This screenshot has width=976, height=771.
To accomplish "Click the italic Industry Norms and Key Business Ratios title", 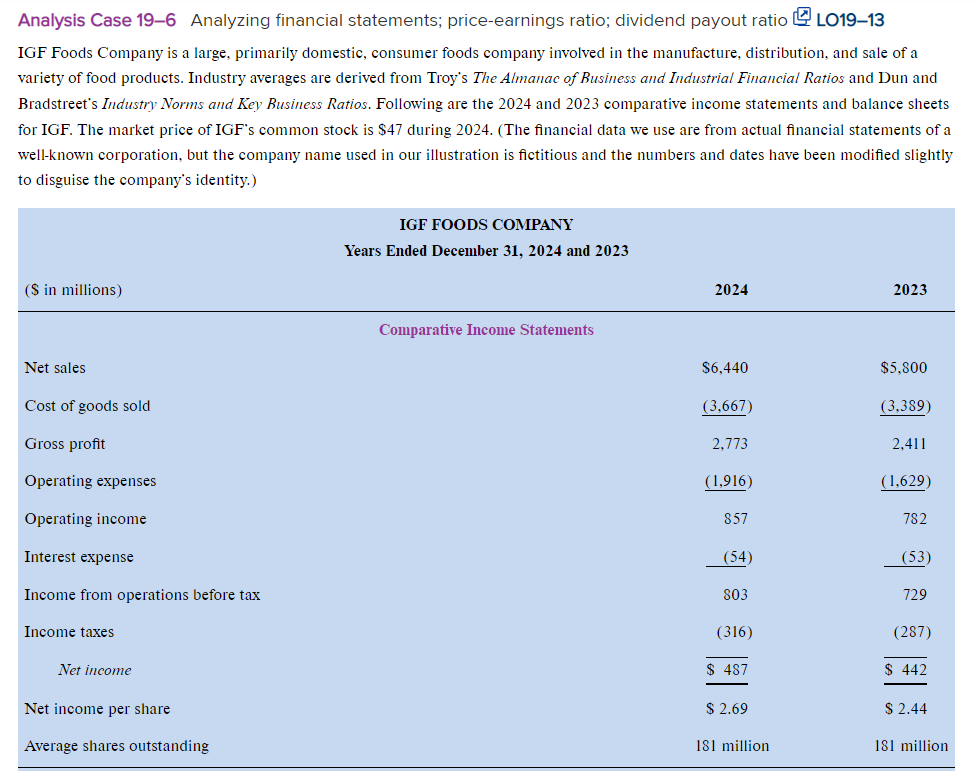I will pos(236,104).
